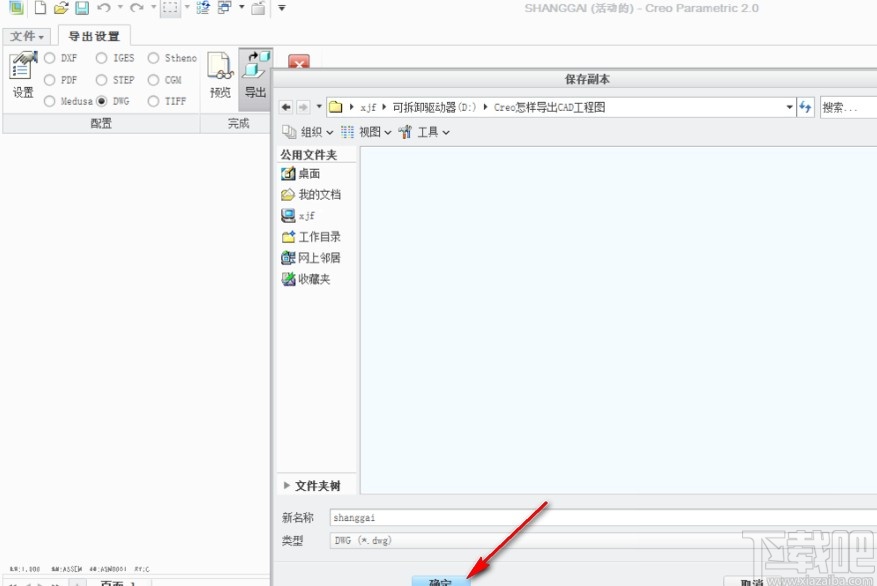
Task: Open the 组织 menu
Action: (308, 132)
